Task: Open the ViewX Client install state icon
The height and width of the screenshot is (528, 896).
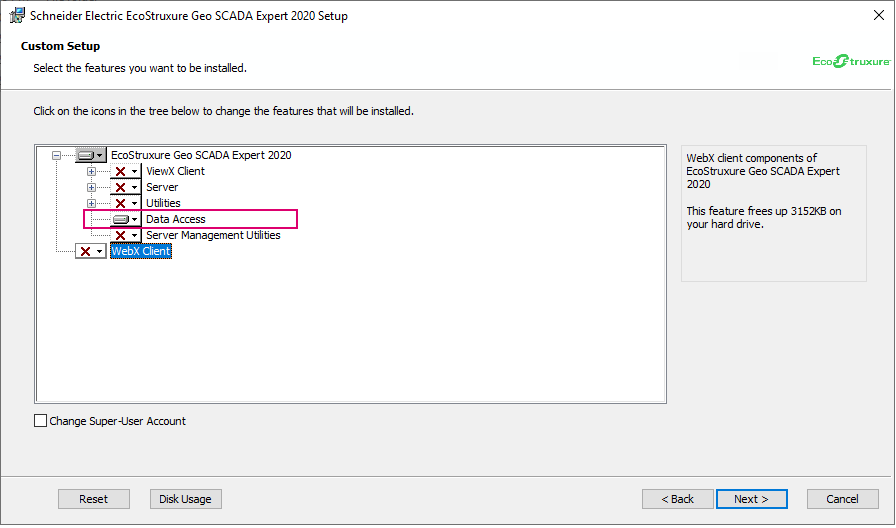Action: click(x=125, y=172)
